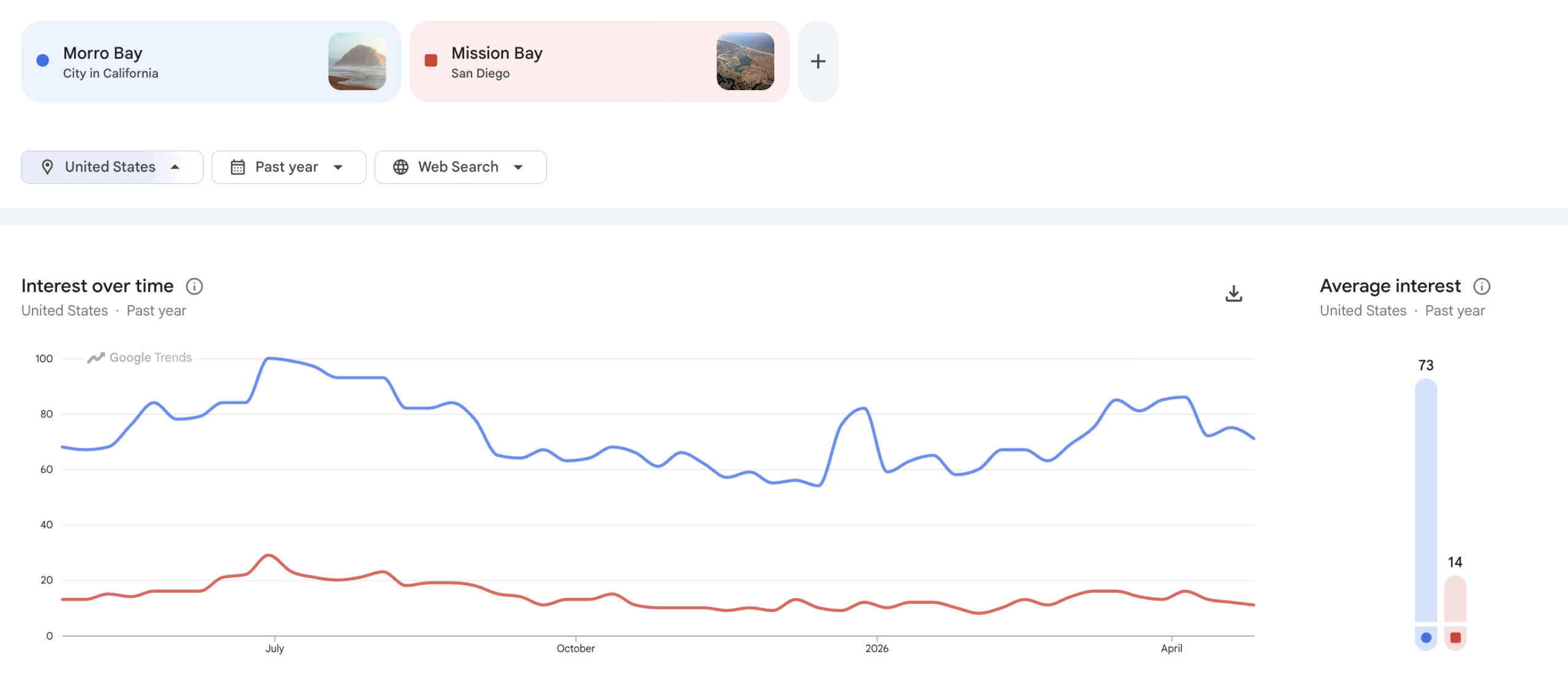Viewport: 1568px width, 688px height.
Task: Click the Mission Bay aerial thumbnail
Action: click(745, 61)
